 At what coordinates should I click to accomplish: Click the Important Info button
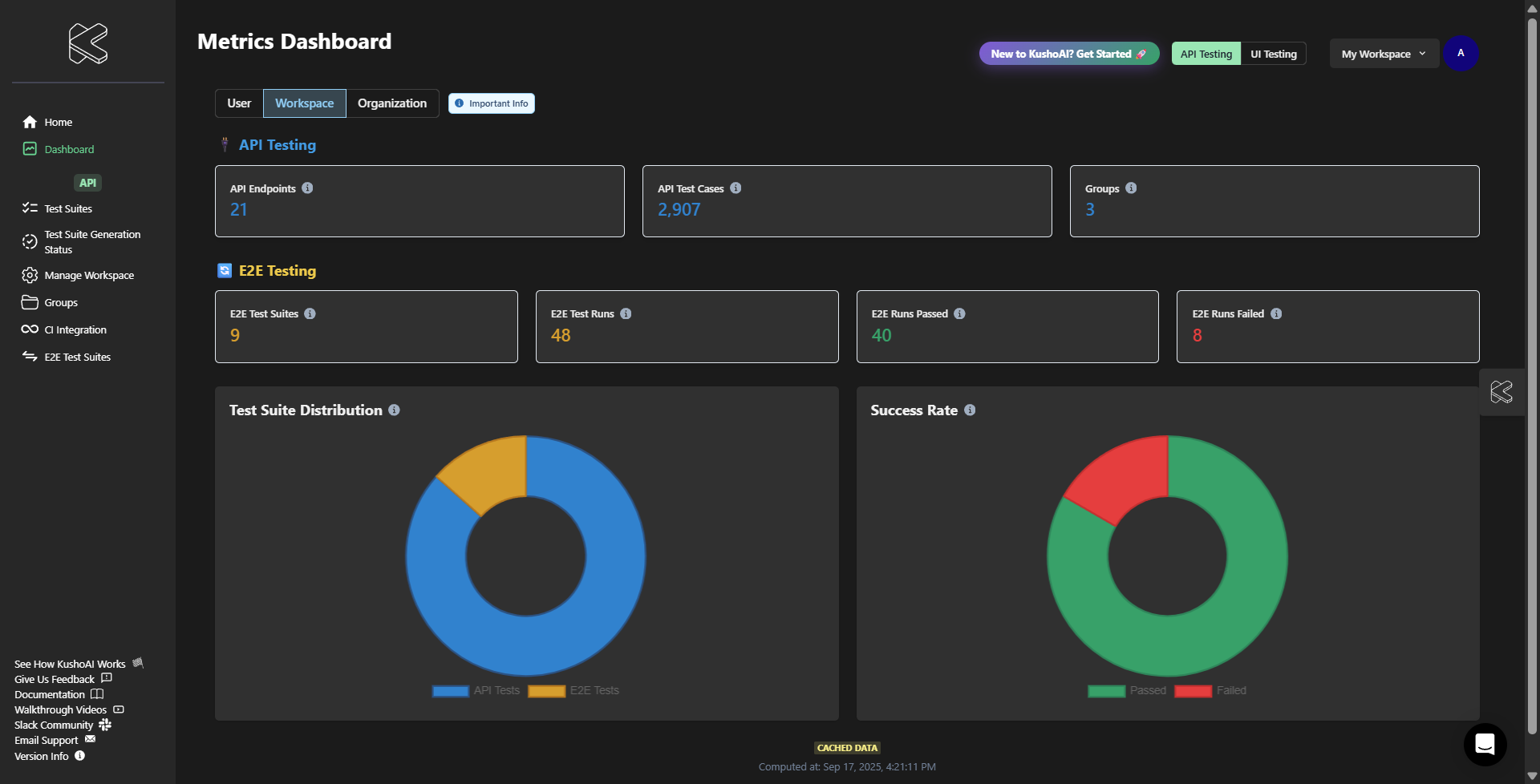point(492,103)
